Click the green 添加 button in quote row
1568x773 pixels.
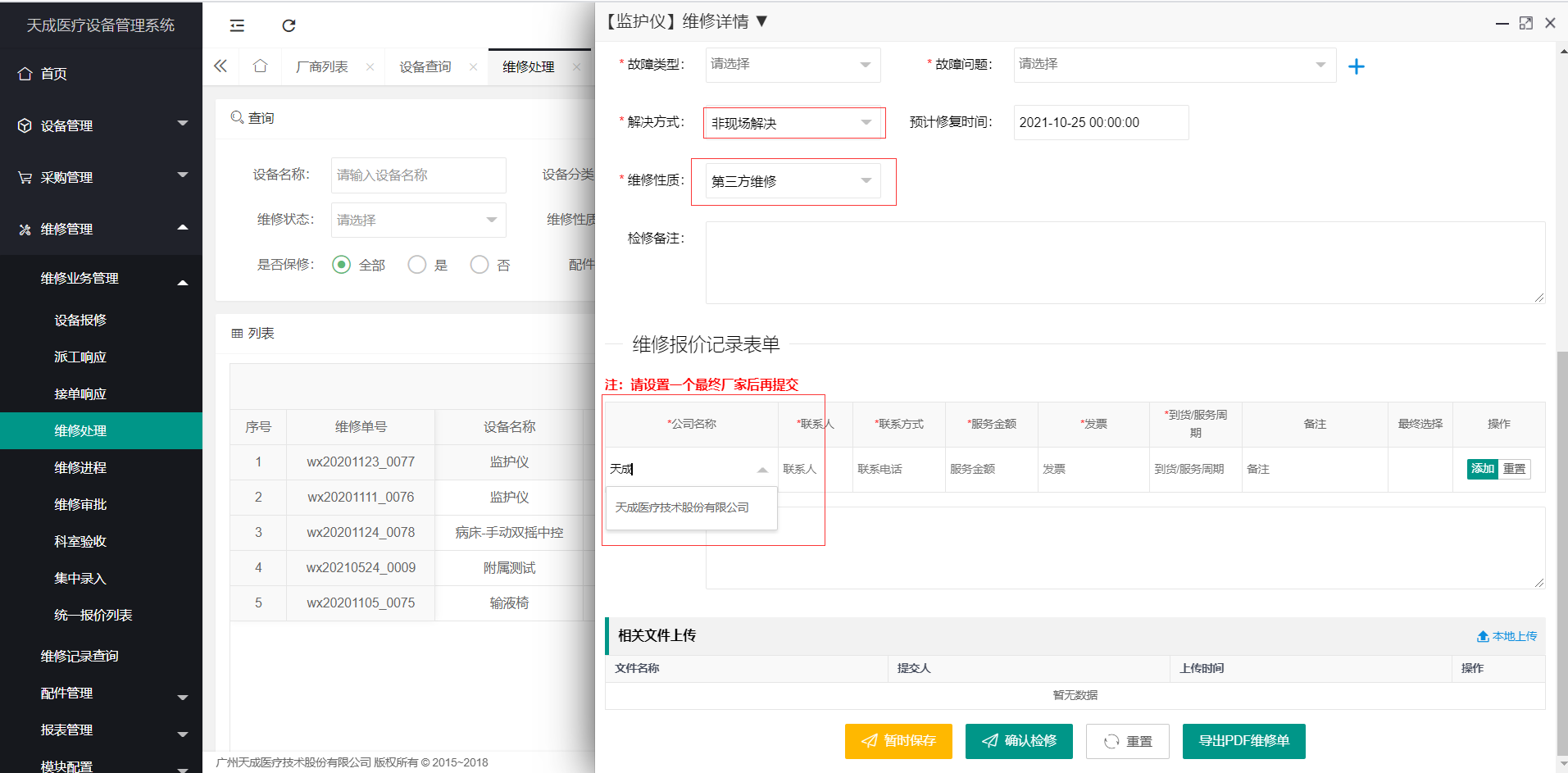1483,469
